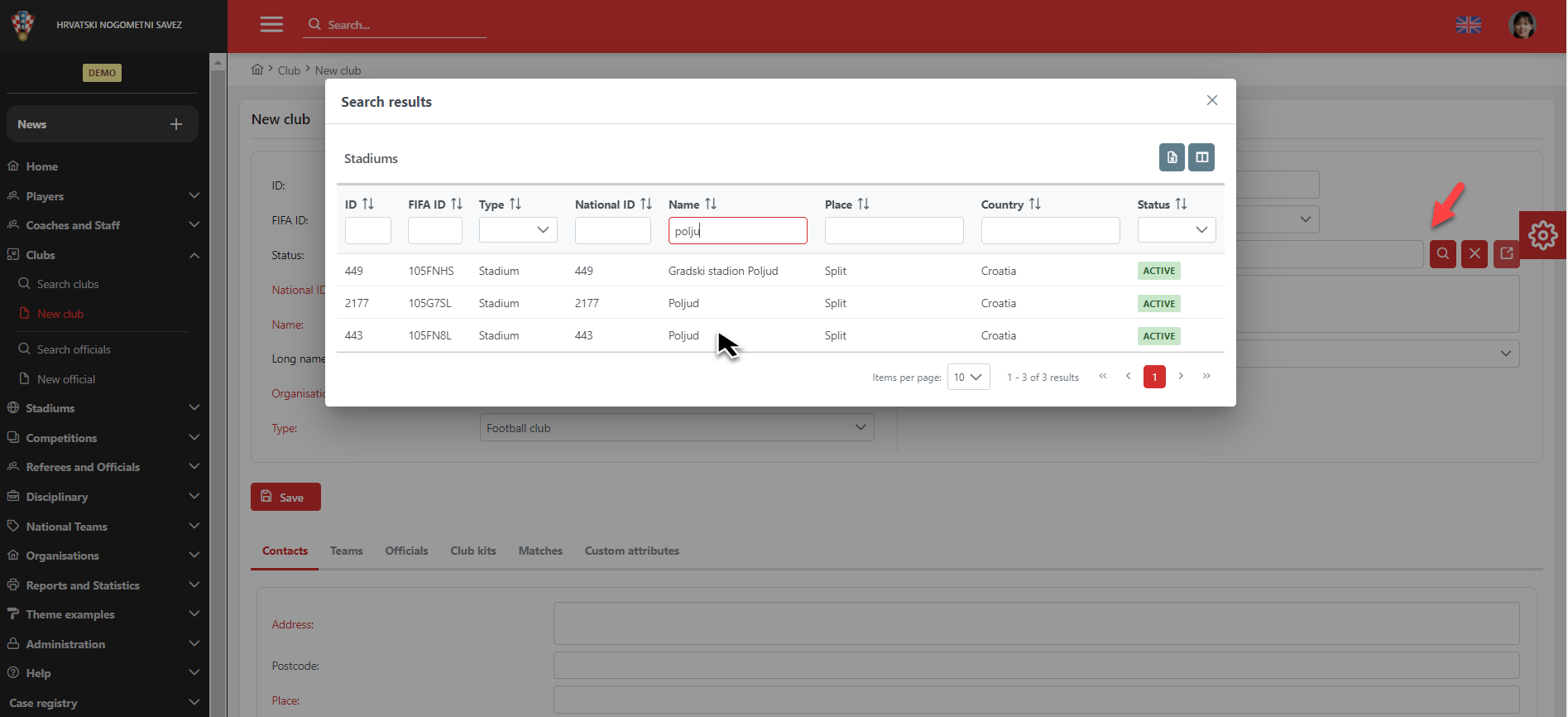
Task: Sort the table by Place column
Action: pyautogui.click(x=863, y=204)
